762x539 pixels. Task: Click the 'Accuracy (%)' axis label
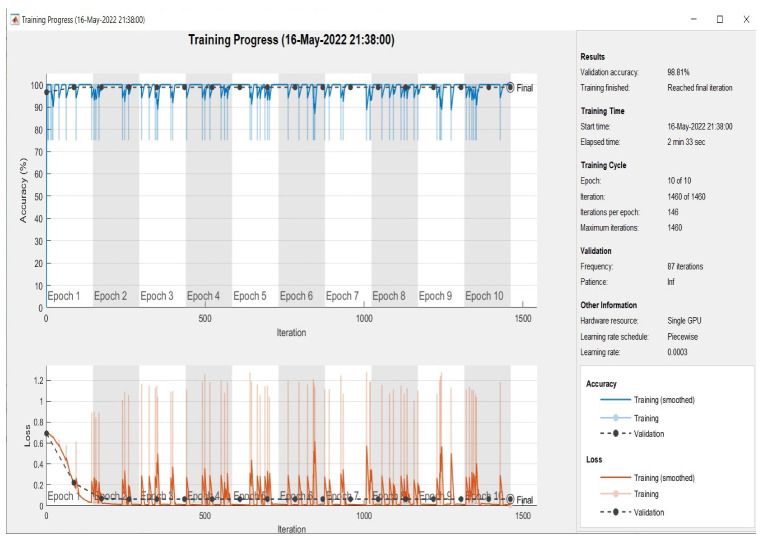(x=23, y=191)
